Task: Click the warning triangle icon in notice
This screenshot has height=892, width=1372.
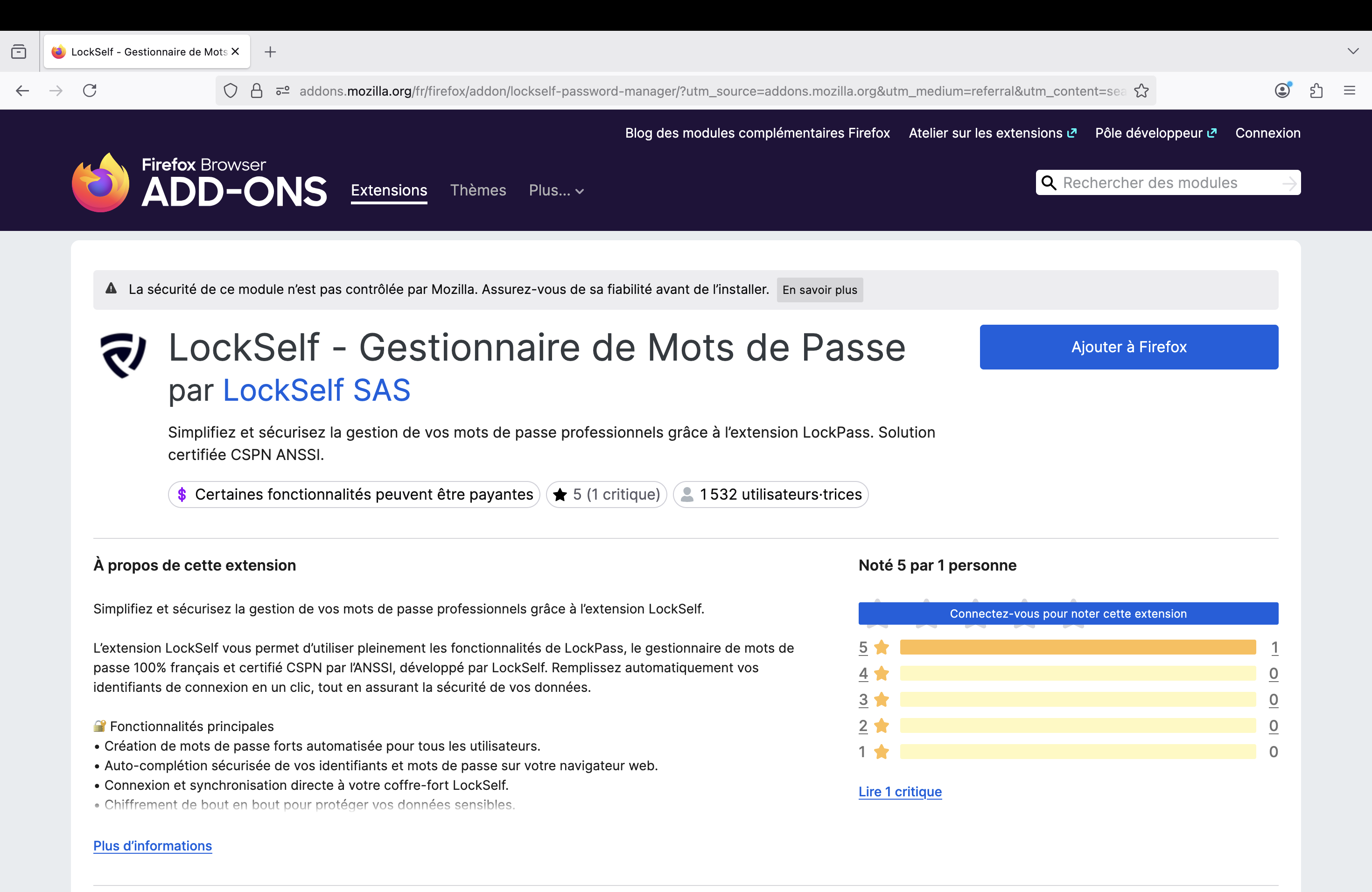Action: coord(111,289)
